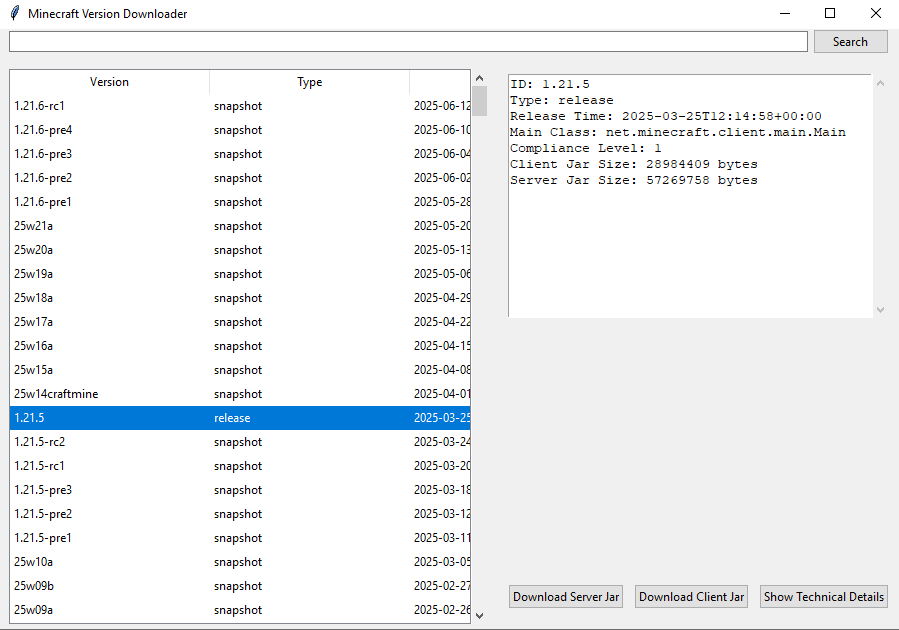This screenshot has width=899, height=630.
Task: Select version 1.21.5-pre3 row
Action: click(240, 490)
